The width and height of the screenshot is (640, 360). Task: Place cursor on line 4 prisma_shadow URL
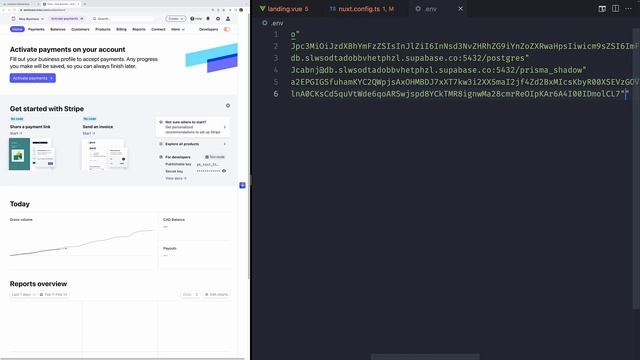click(438, 70)
